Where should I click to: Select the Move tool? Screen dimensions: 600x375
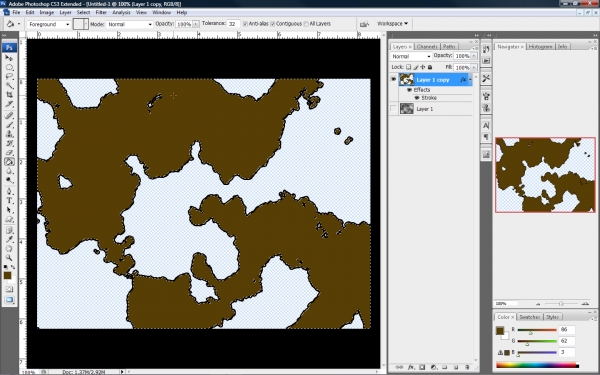pyautogui.click(x=9, y=58)
